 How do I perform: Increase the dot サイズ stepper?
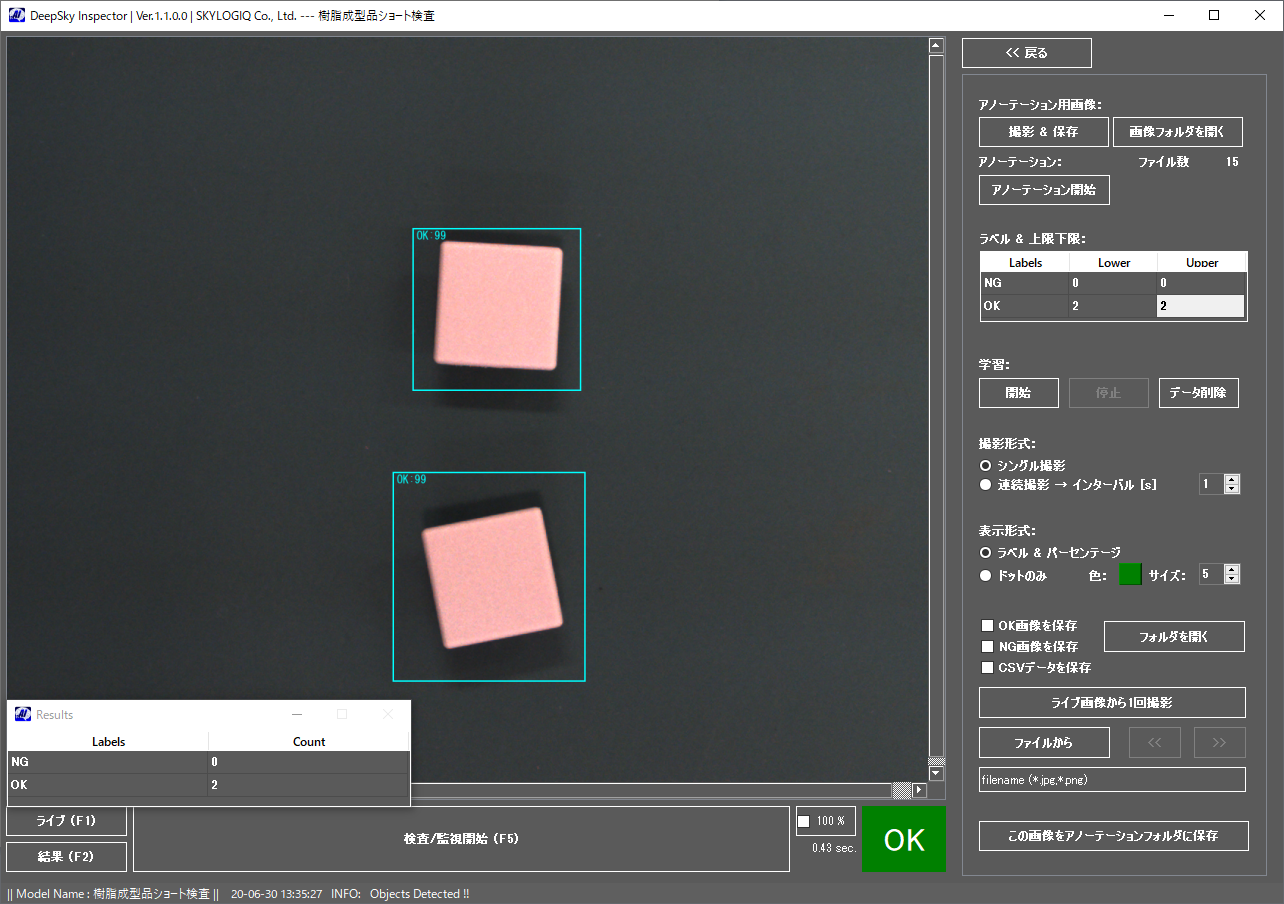click(x=1232, y=570)
